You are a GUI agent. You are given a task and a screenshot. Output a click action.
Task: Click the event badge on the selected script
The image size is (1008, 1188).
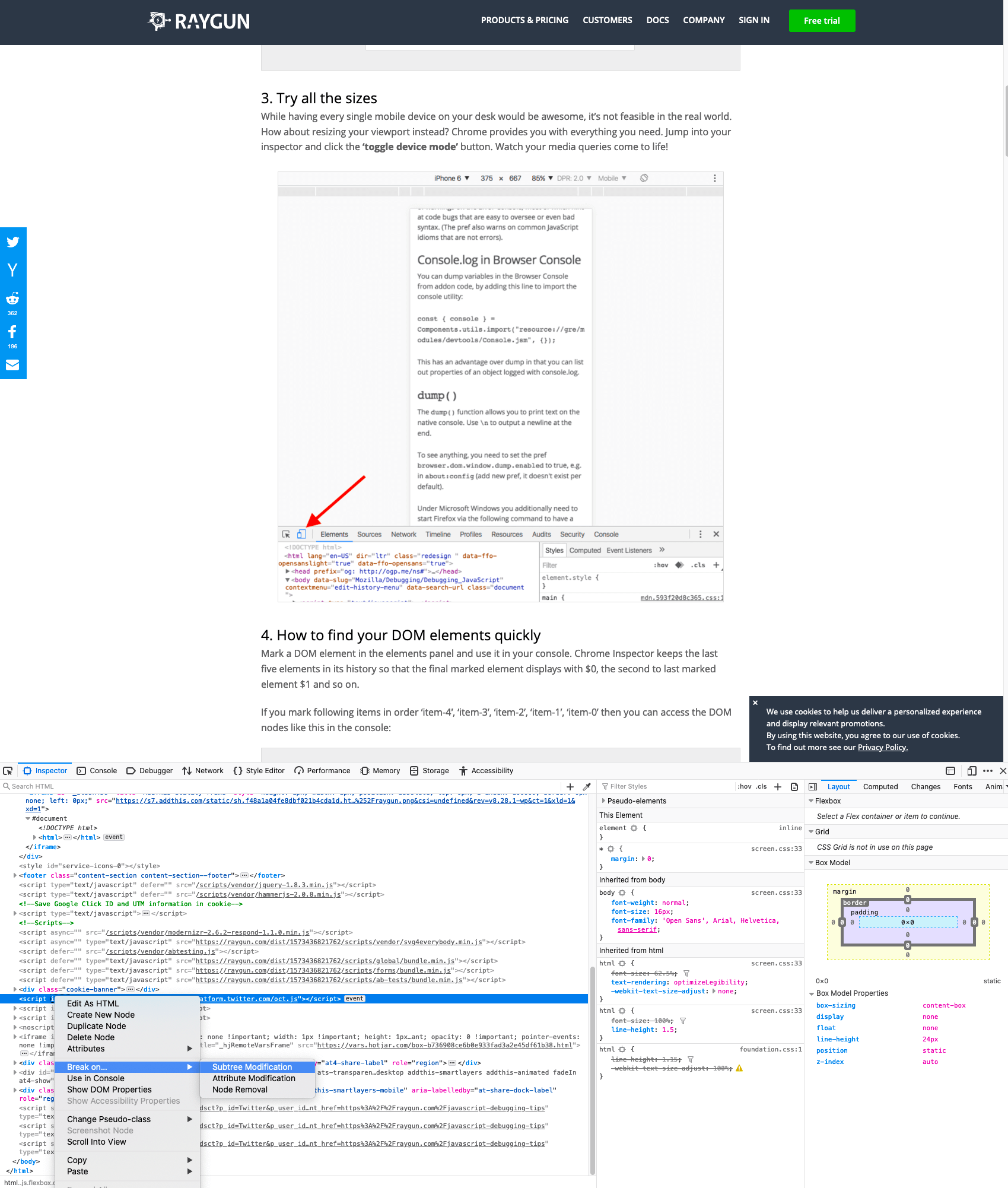pos(354,999)
